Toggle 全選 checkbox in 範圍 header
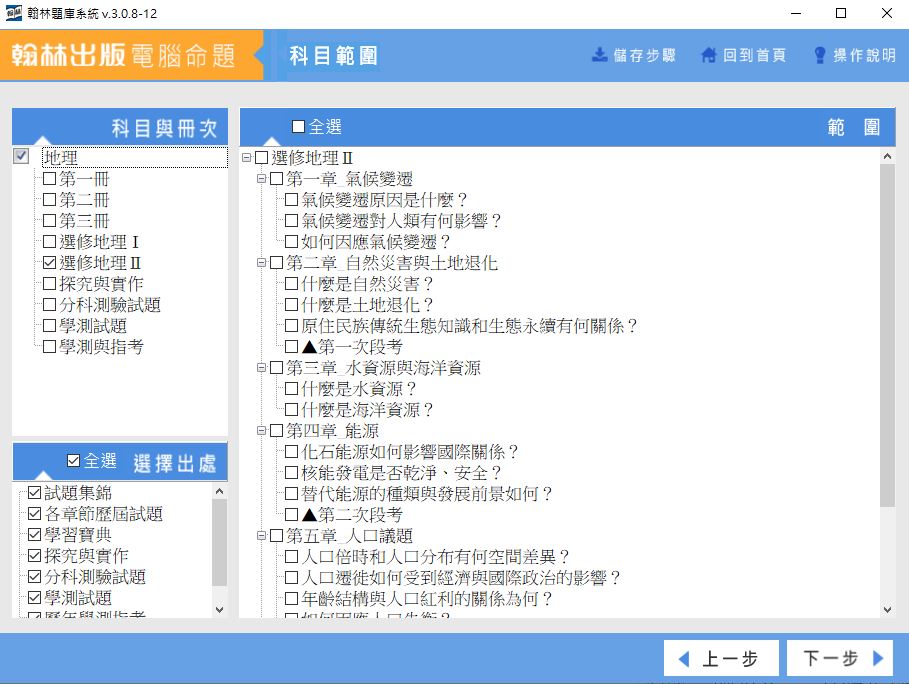 299,126
